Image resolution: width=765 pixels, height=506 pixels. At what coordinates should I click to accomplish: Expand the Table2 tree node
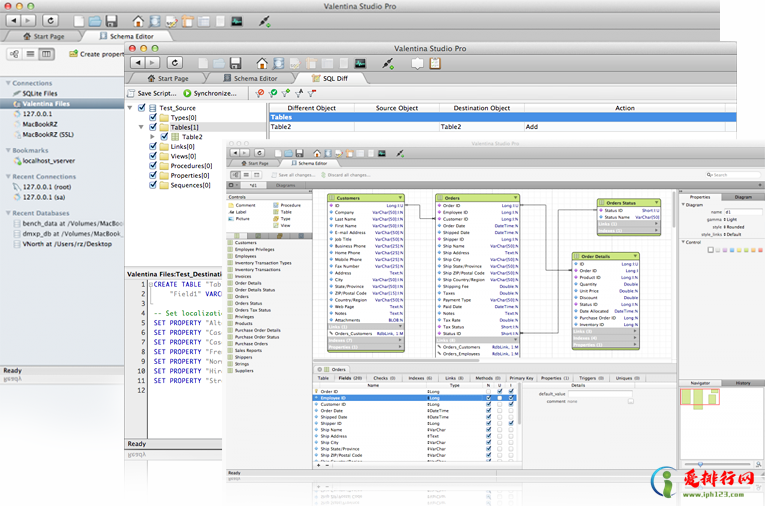[x=153, y=137]
